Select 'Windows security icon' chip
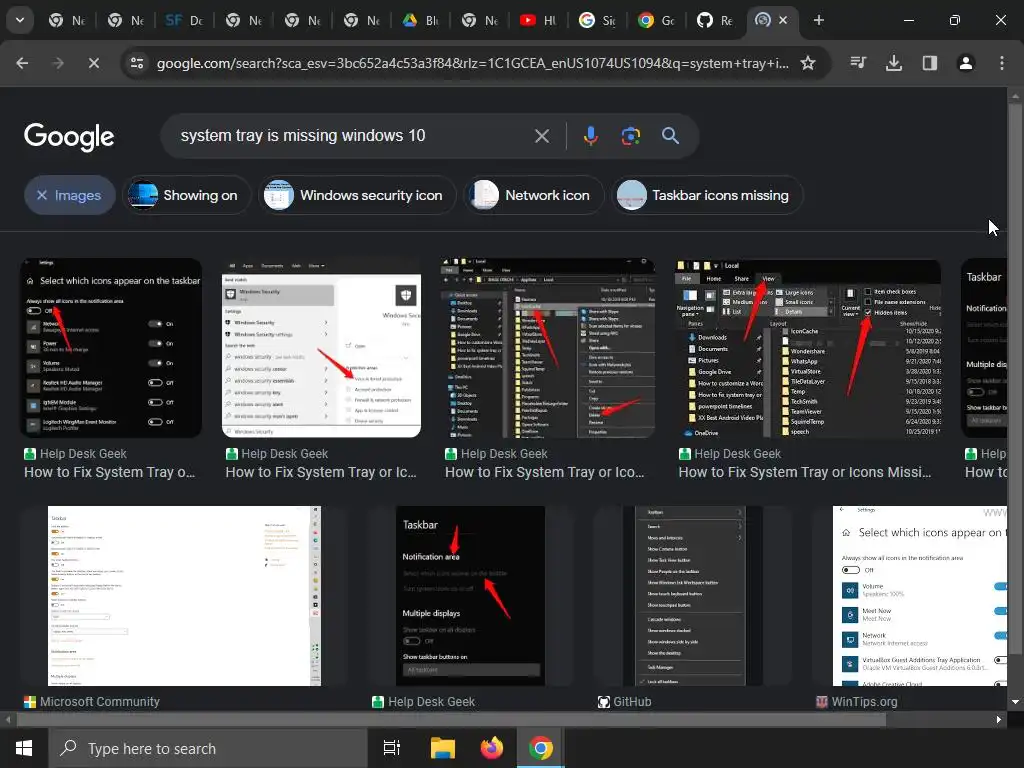The image size is (1024, 768). (x=357, y=195)
